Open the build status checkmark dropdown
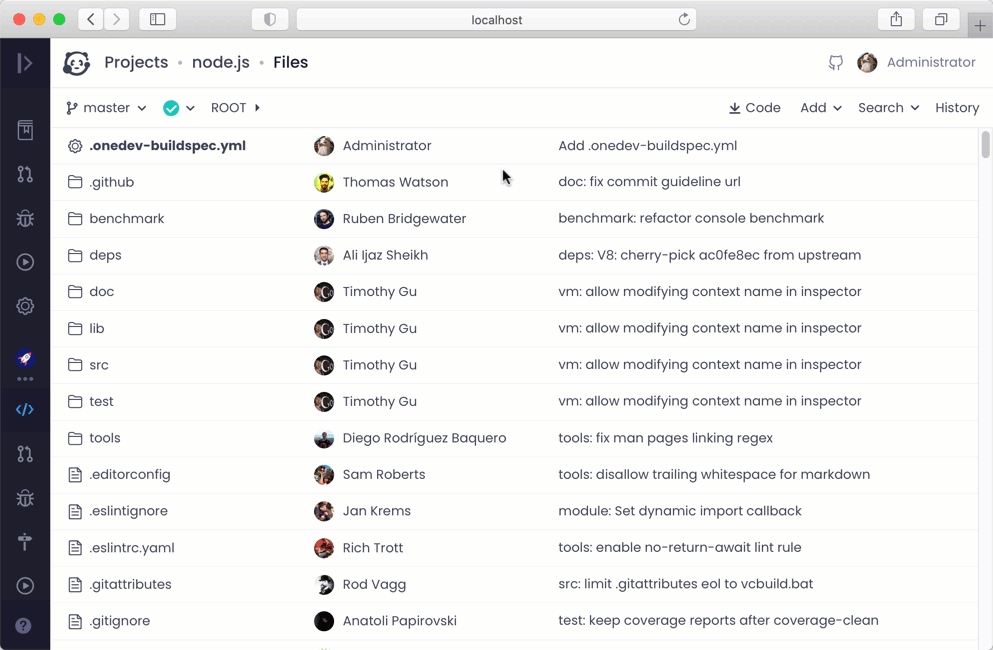This screenshot has height=650, width=993. [x=179, y=108]
